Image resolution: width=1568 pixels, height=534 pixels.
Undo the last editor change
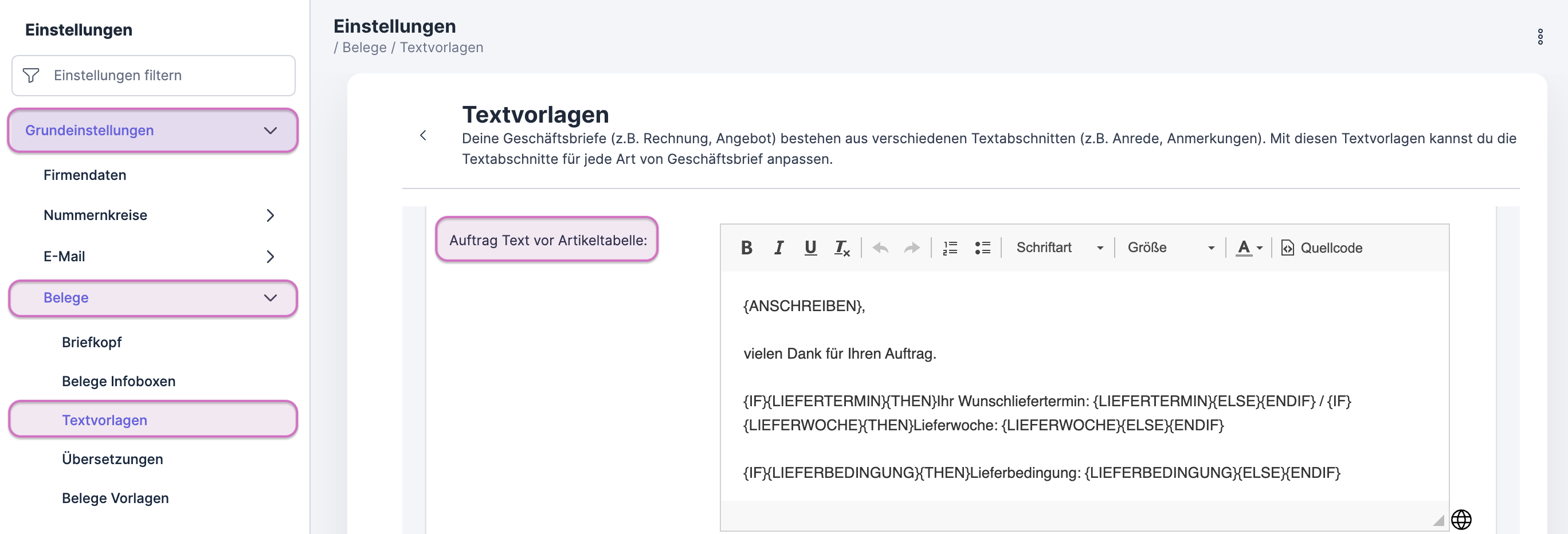click(880, 248)
